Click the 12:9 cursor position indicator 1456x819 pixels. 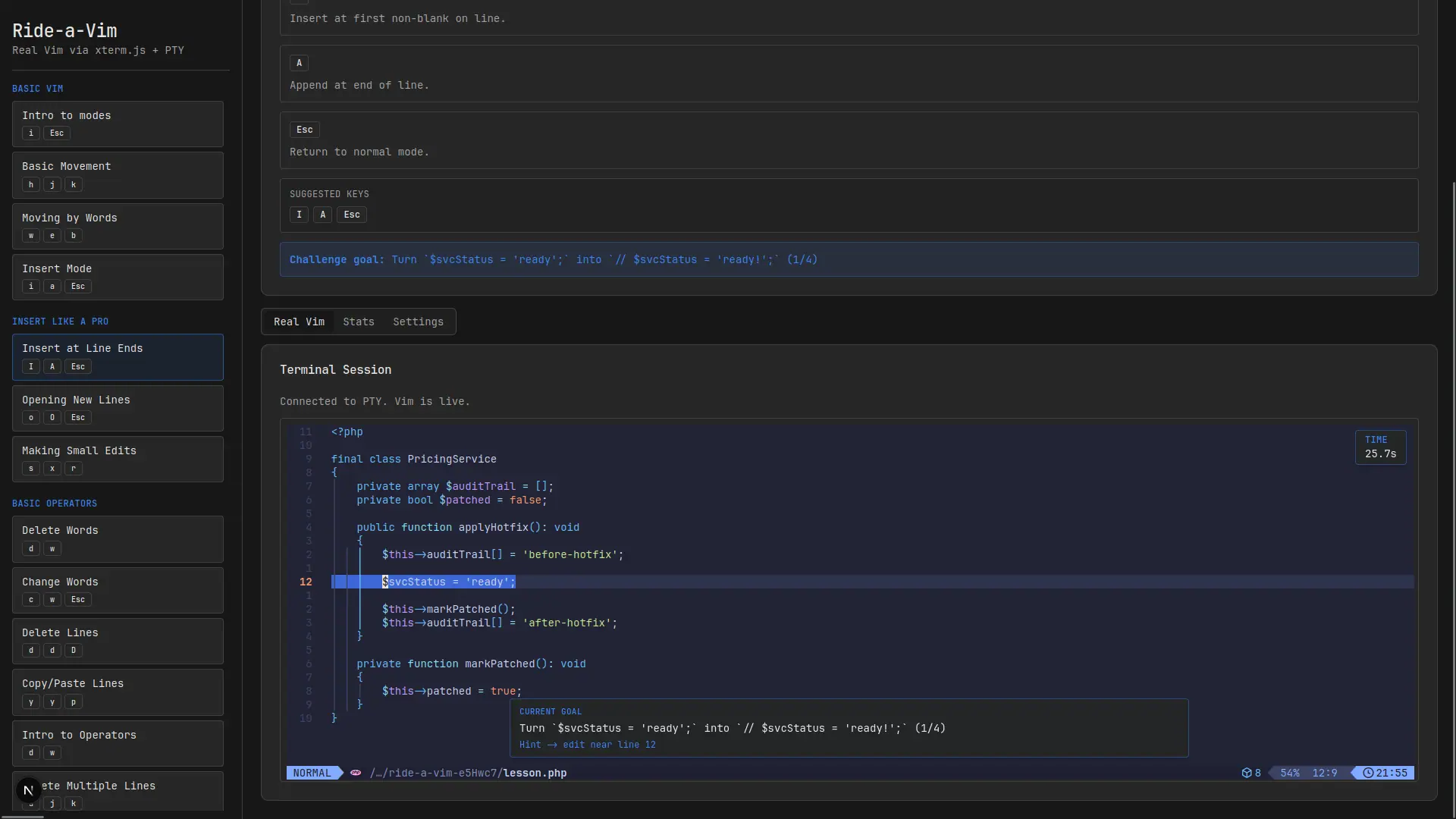pyautogui.click(x=1325, y=773)
